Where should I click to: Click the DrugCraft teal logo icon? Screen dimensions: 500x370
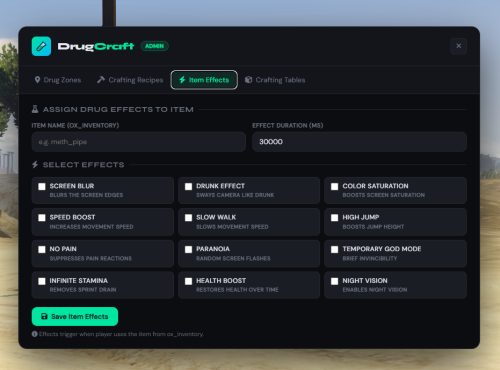pos(41,46)
